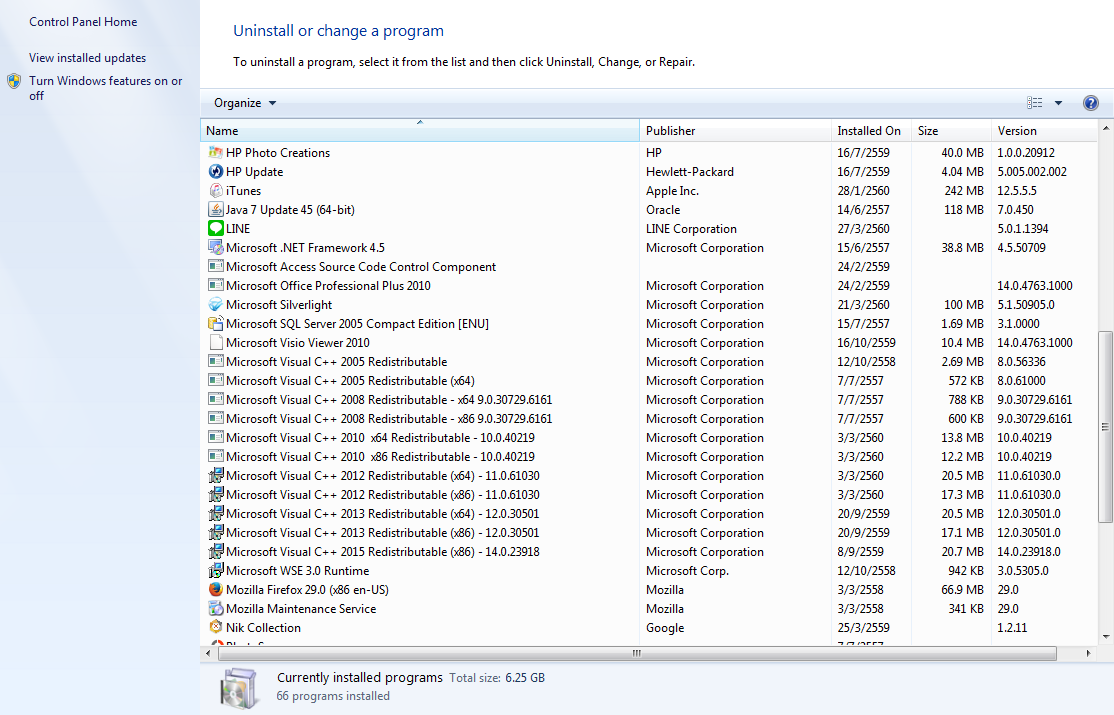The height and width of the screenshot is (715, 1114).
Task: Select the Microsoft Silverlight icon
Action: (215, 305)
